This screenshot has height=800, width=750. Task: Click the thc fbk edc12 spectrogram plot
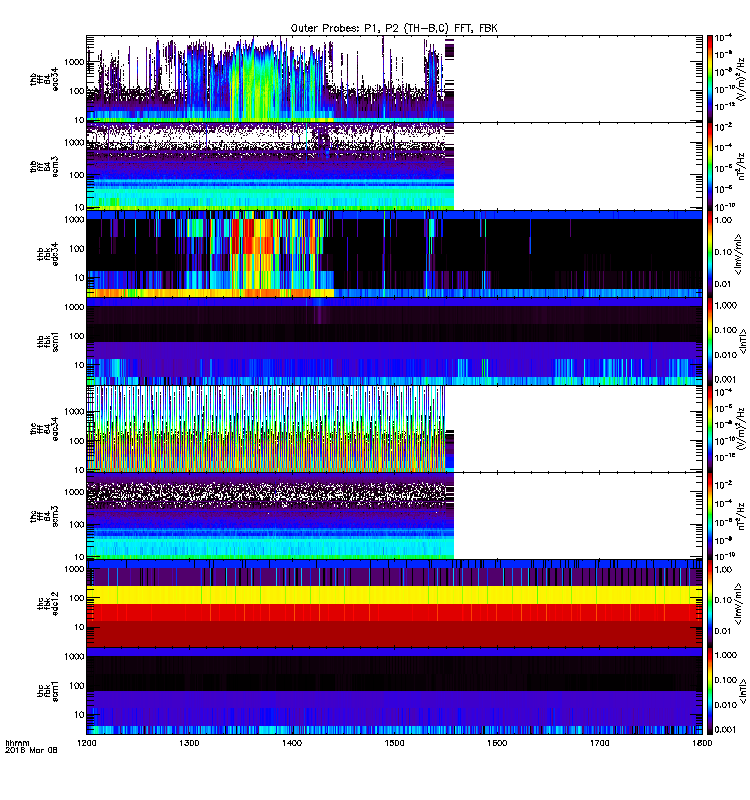point(394,604)
